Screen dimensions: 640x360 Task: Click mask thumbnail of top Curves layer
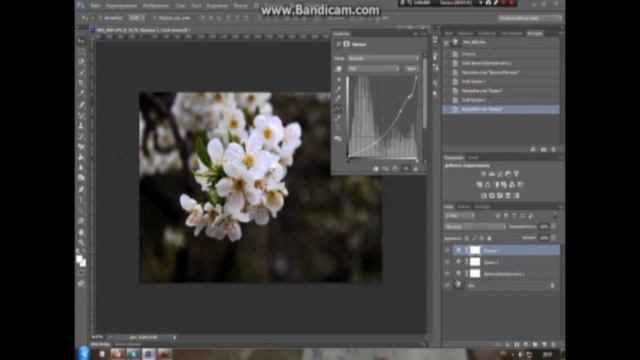[475, 250]
